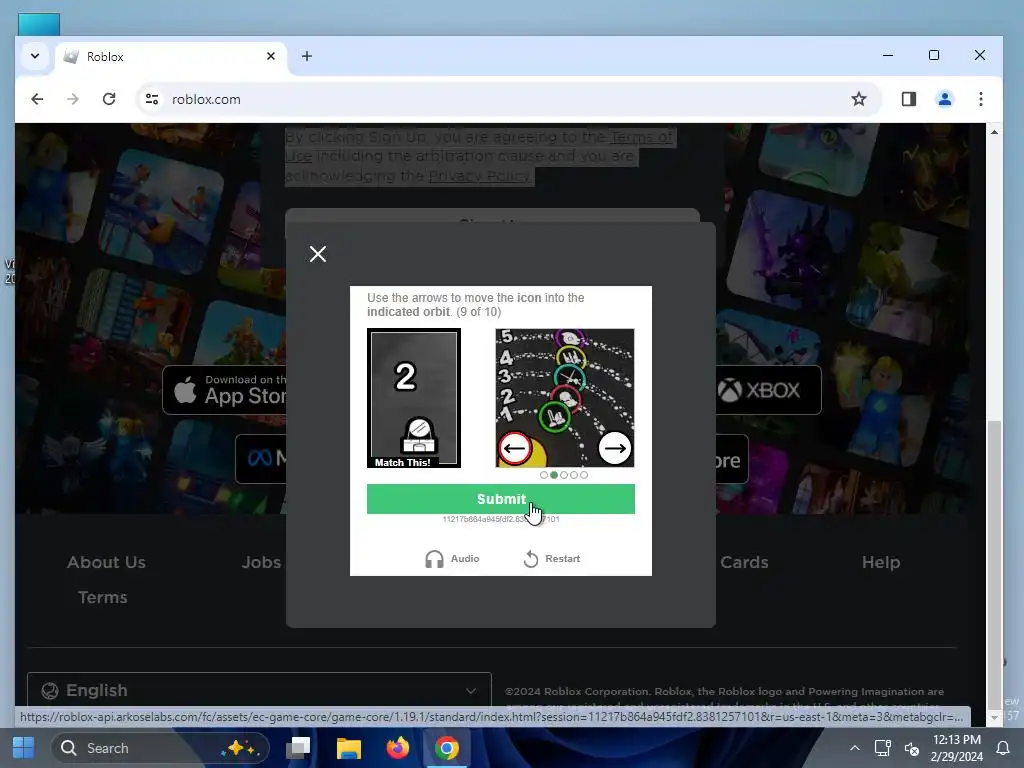The width and height of the screenshot is (1024, 768).
Task: Click the Xbox store badge
Action: (769, 390)
